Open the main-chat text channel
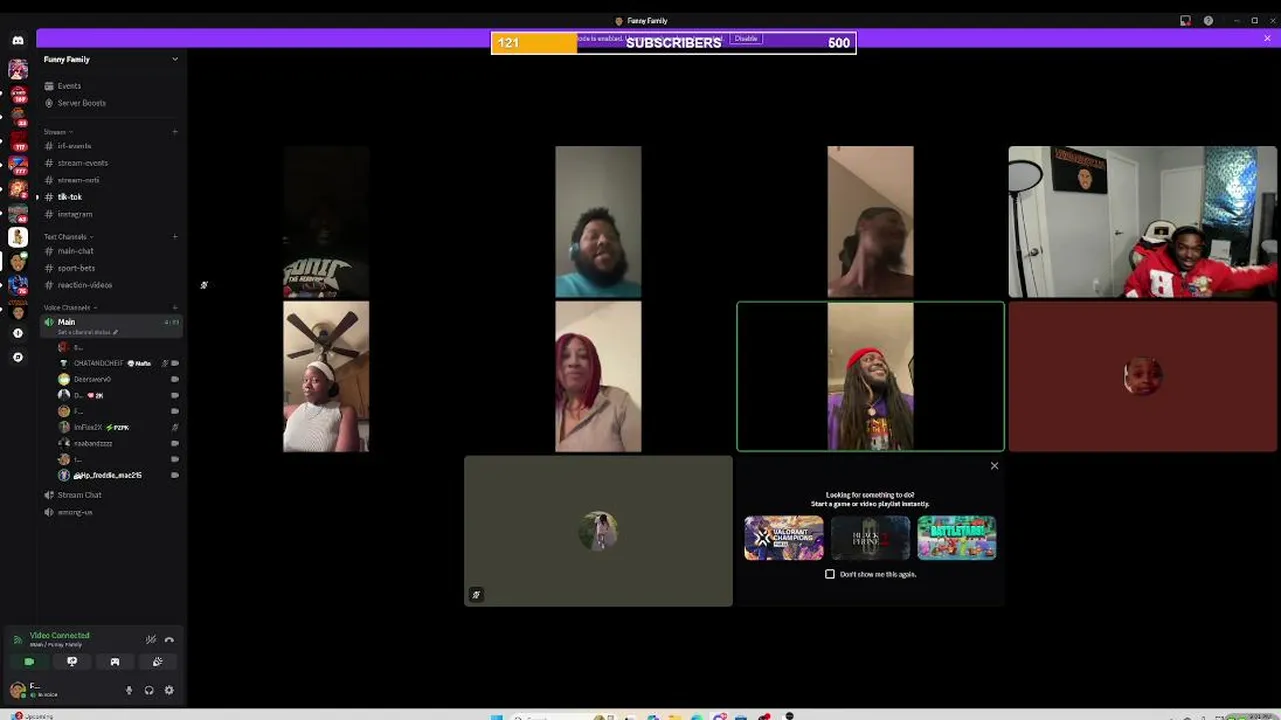The image size is (1281, 720). coord(110,251)
